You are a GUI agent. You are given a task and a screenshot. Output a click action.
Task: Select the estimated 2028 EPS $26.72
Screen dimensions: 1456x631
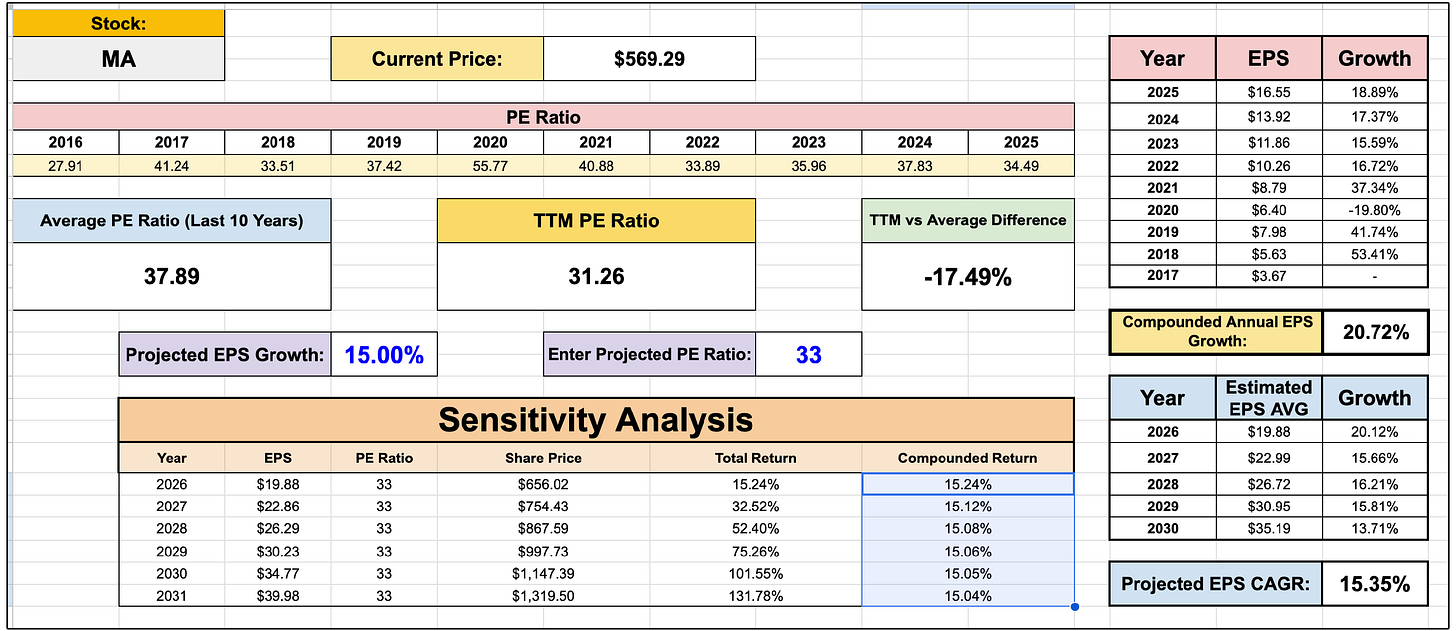[x=1269, y=484]
